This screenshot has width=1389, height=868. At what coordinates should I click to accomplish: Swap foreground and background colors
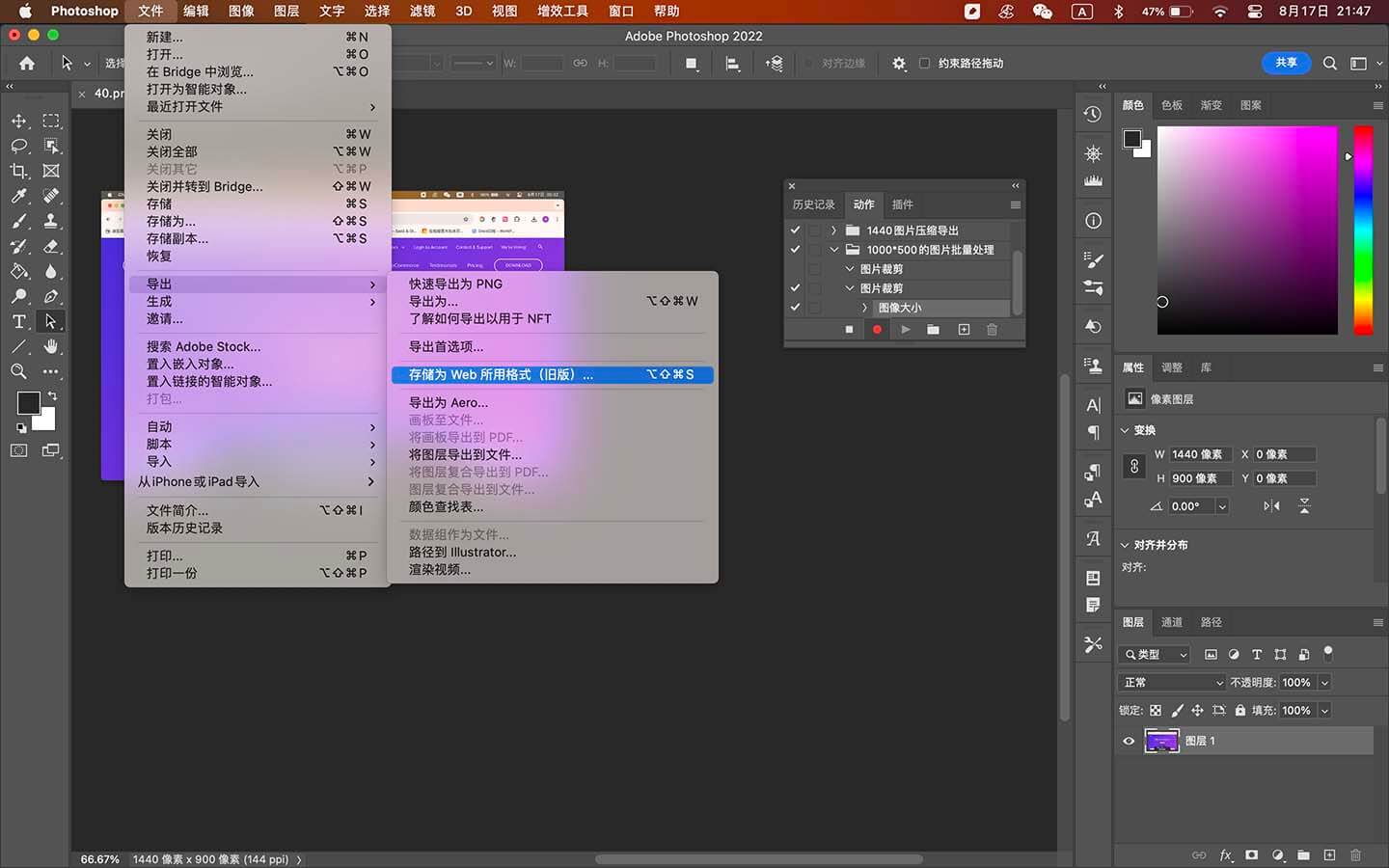click(x=52, y=395)
